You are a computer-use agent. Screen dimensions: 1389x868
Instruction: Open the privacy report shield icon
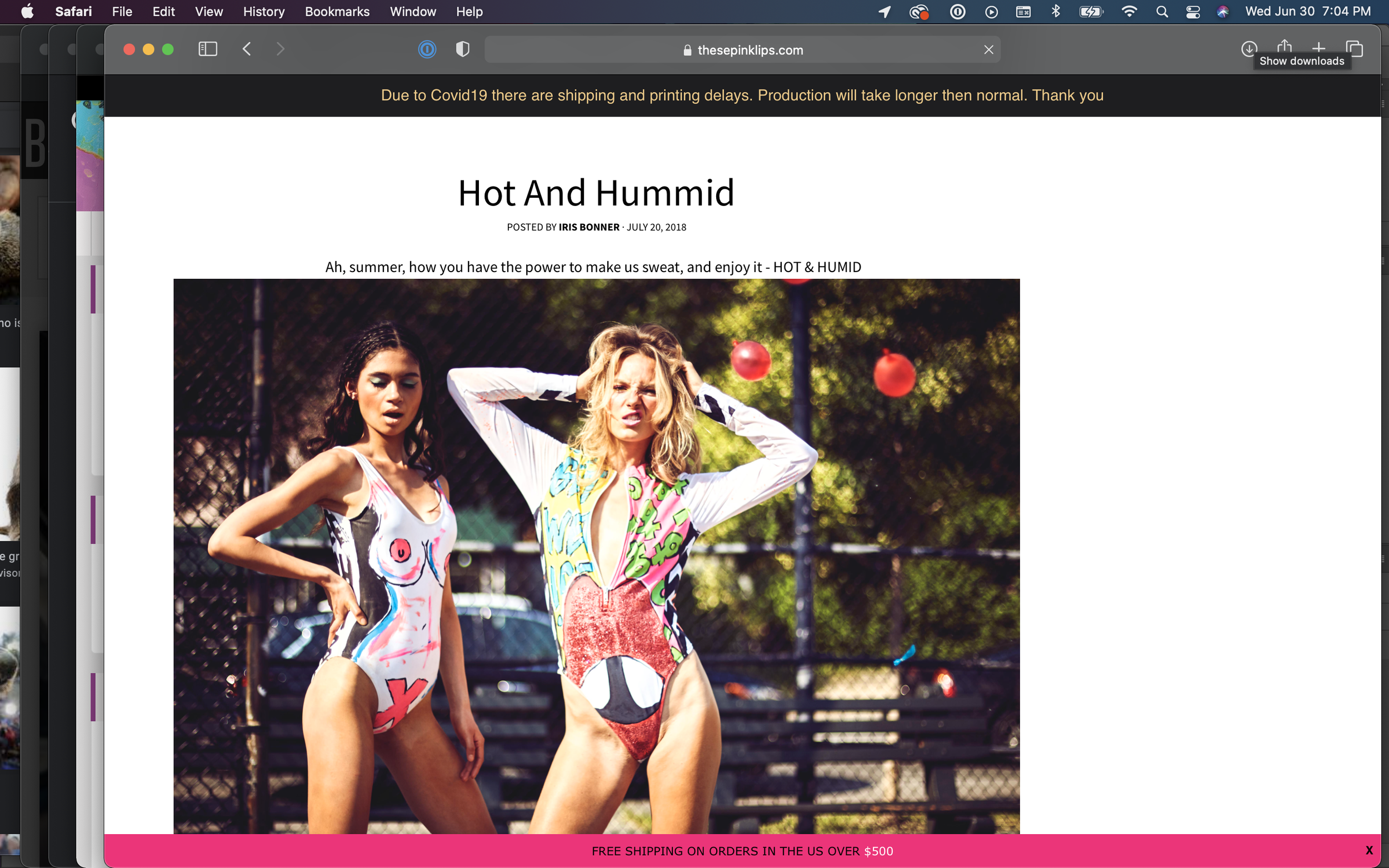[462, 49]
